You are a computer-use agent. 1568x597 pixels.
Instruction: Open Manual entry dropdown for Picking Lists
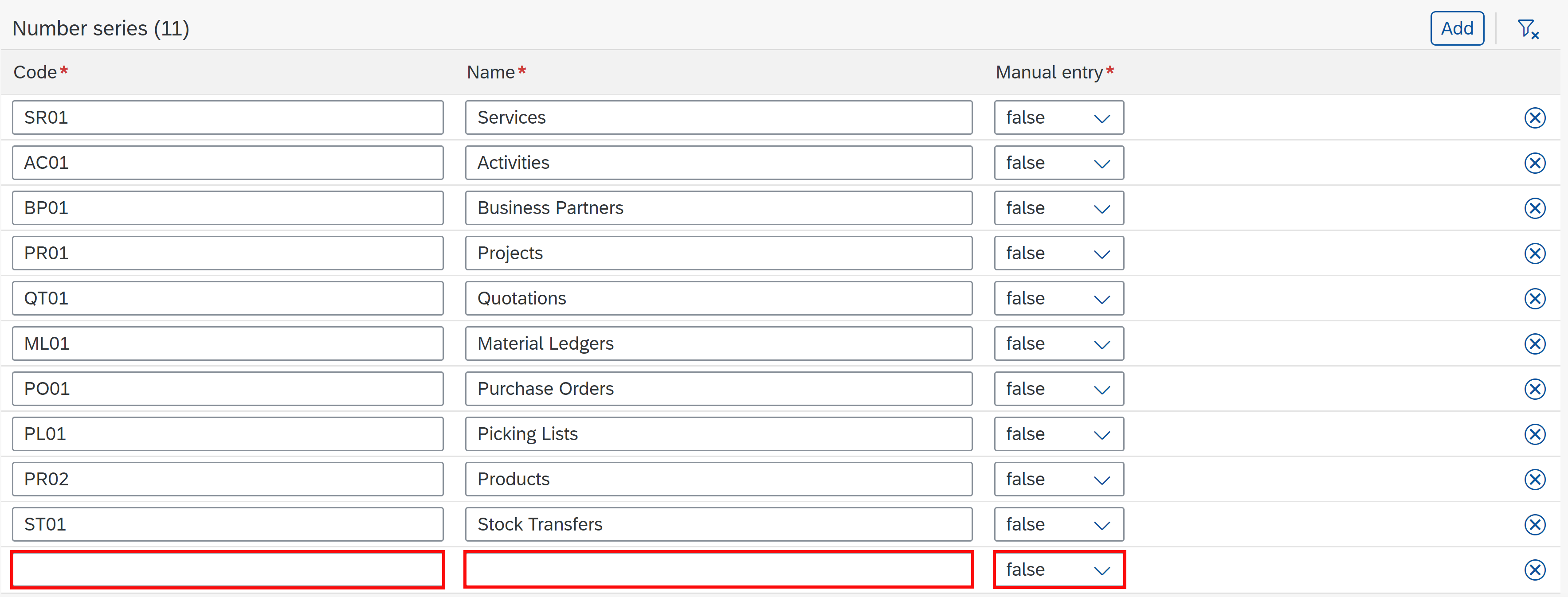(1058, 434)
